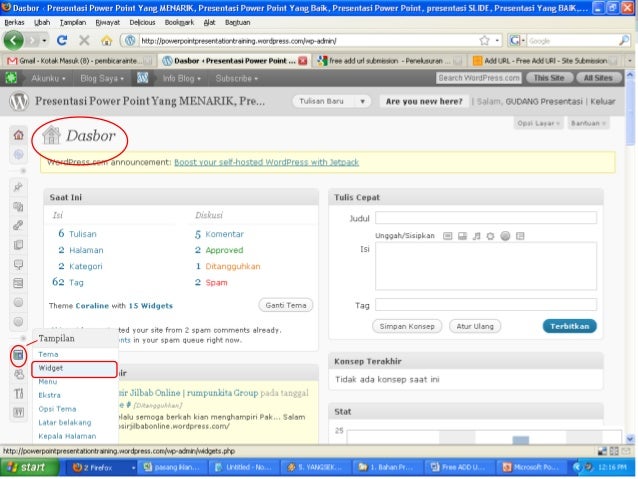The height and width of the screenshot is (479, 638).
Task: Click the Tag input field in Tulis Cepat
Action: 486,305
